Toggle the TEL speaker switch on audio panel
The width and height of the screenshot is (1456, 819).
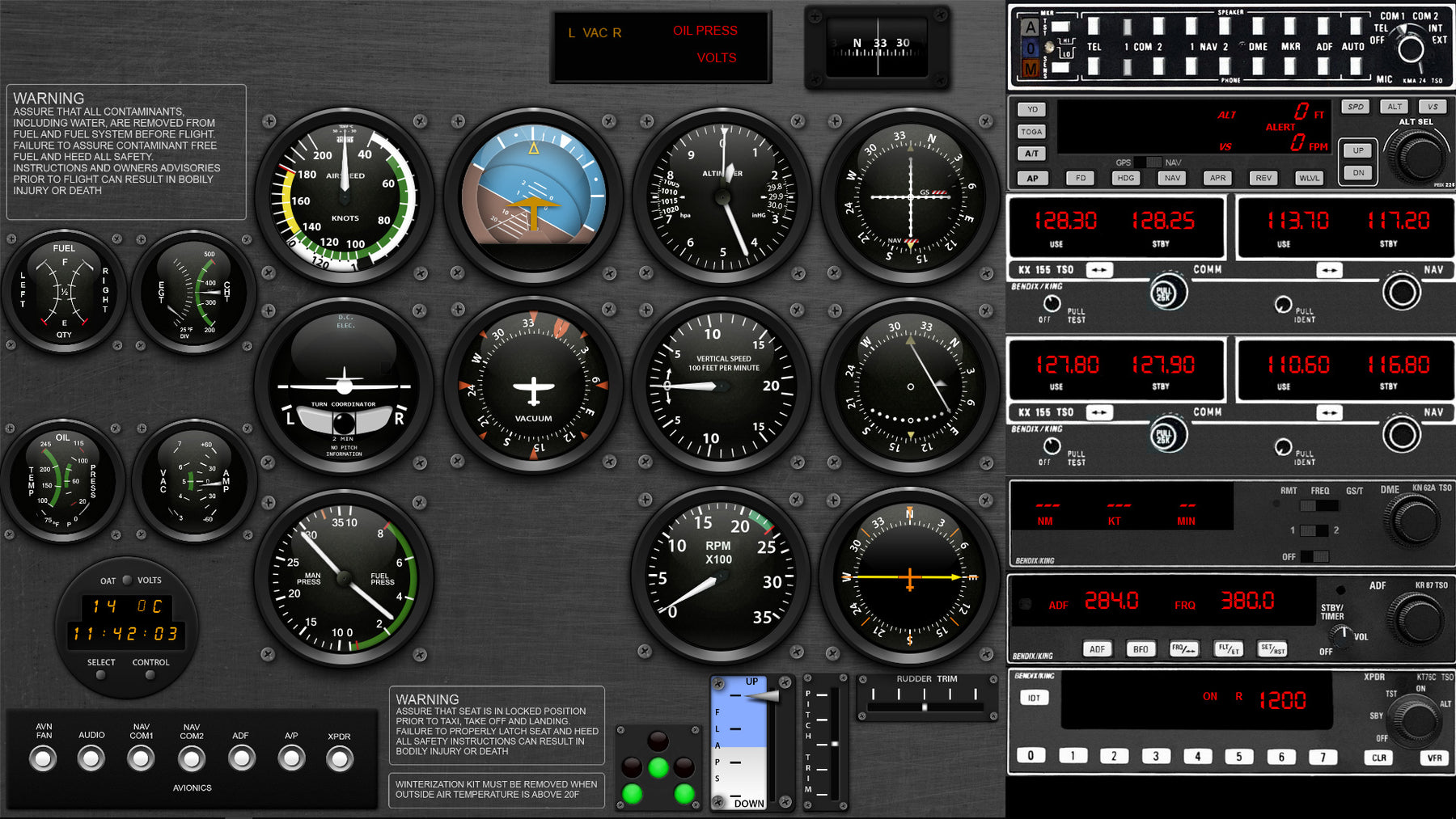(x=1094, y=27)
